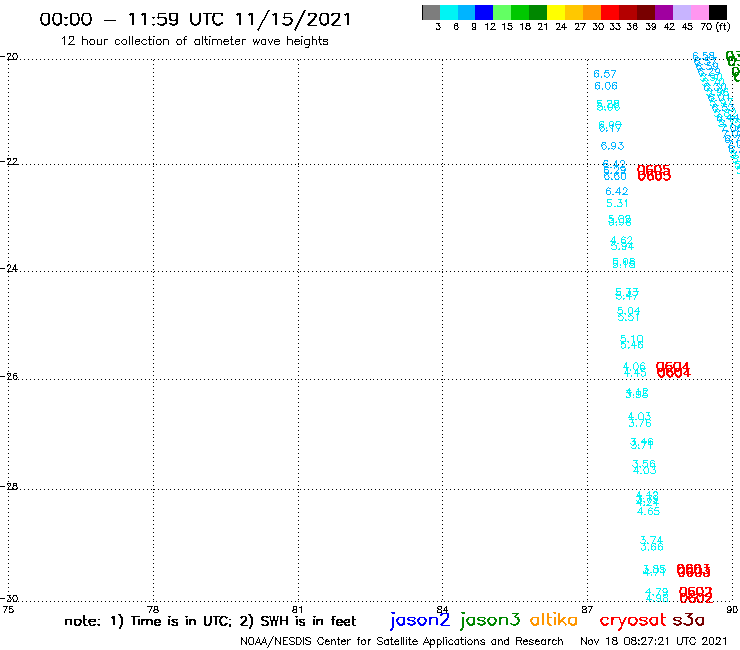Image resolution: width=740 pixels, height=650 pixels.
Task: Click the note 'Time is in UTC; SWH is in feet'
Action: 210,621
